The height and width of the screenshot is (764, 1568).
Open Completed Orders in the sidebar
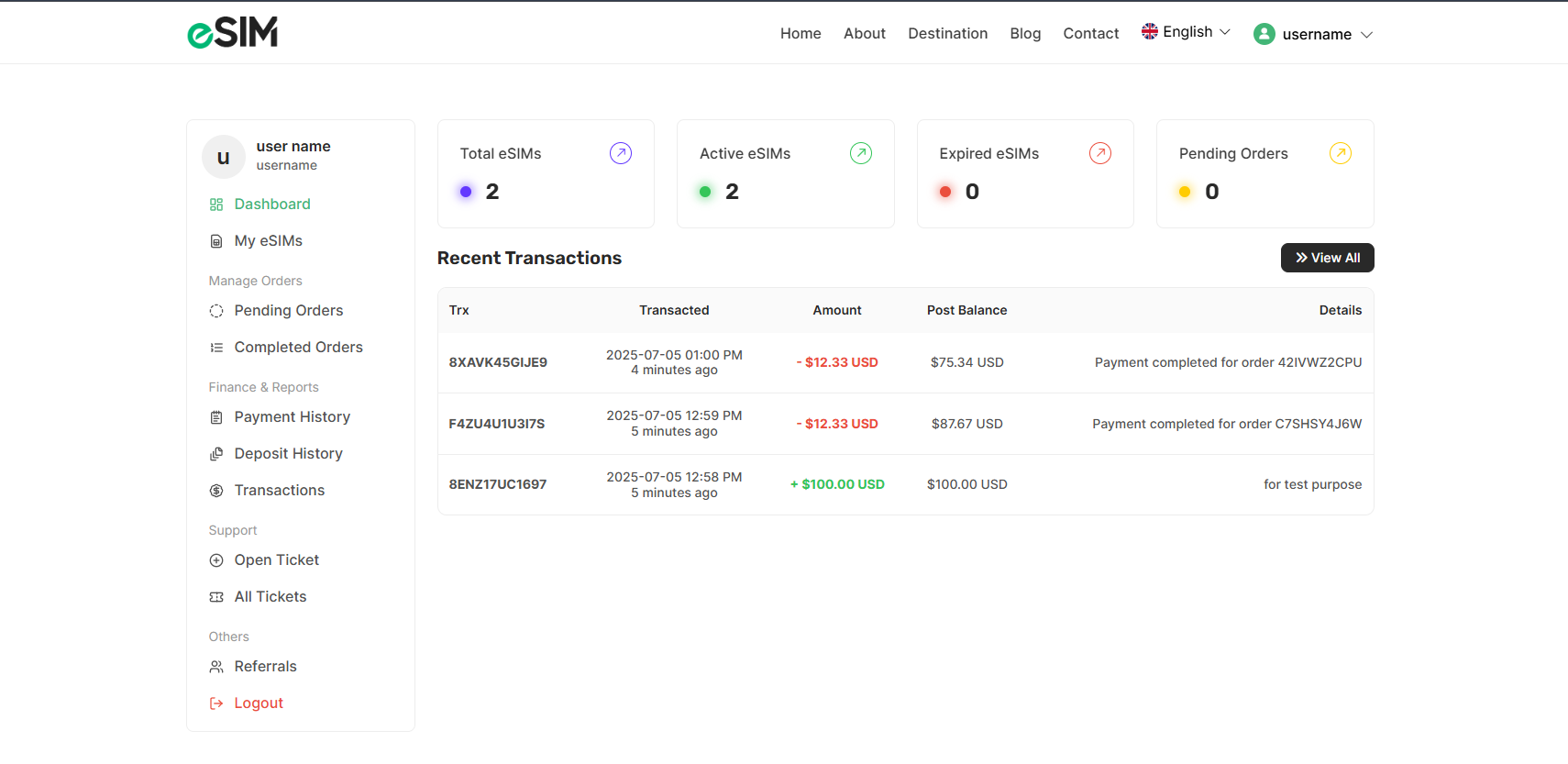click(x=298, y=348)
